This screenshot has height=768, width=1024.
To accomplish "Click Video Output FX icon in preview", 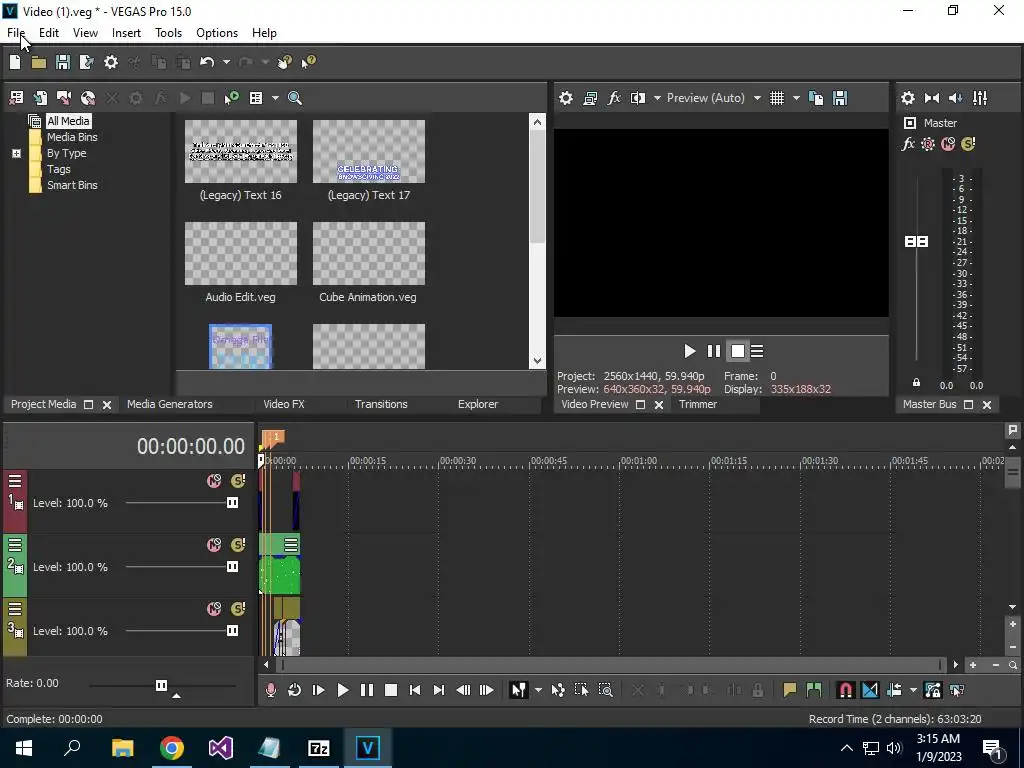I will [614, 98].
